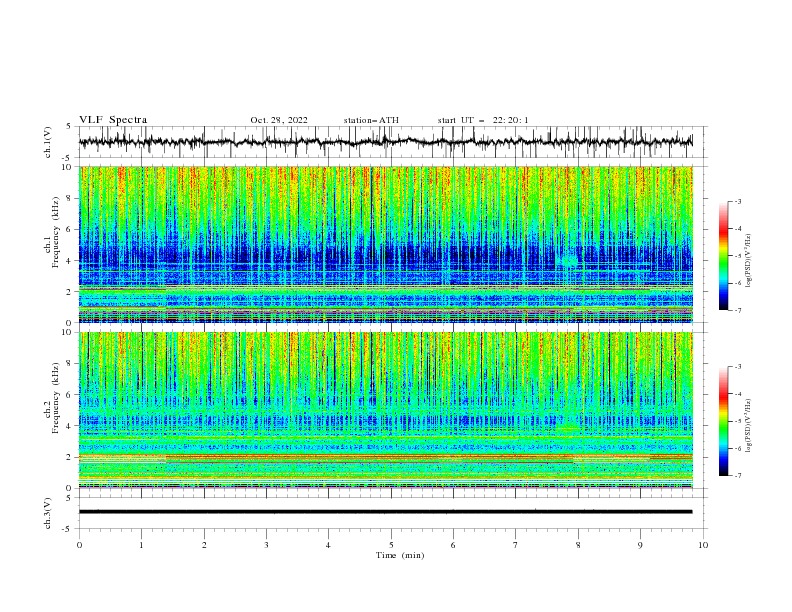The image size is (792, 612).
Task: Click the time axis tick label '10'
Action: pos(703,545)
